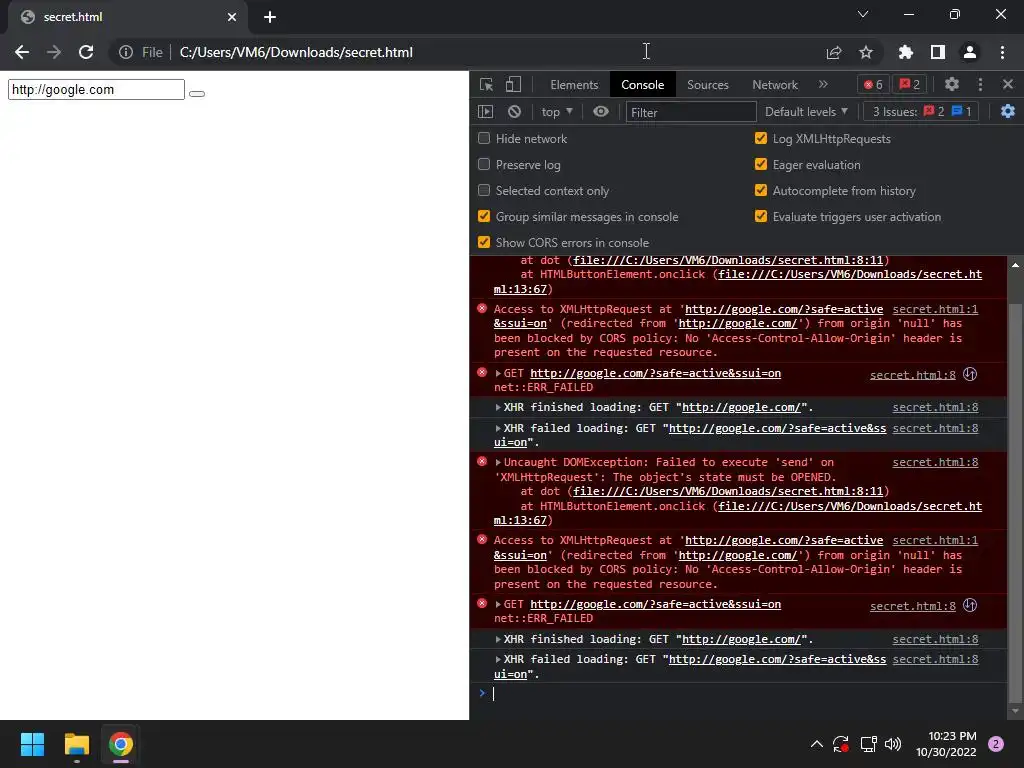
Task: Create a live expression with eye icon
Action: click(x=601, y=112)
